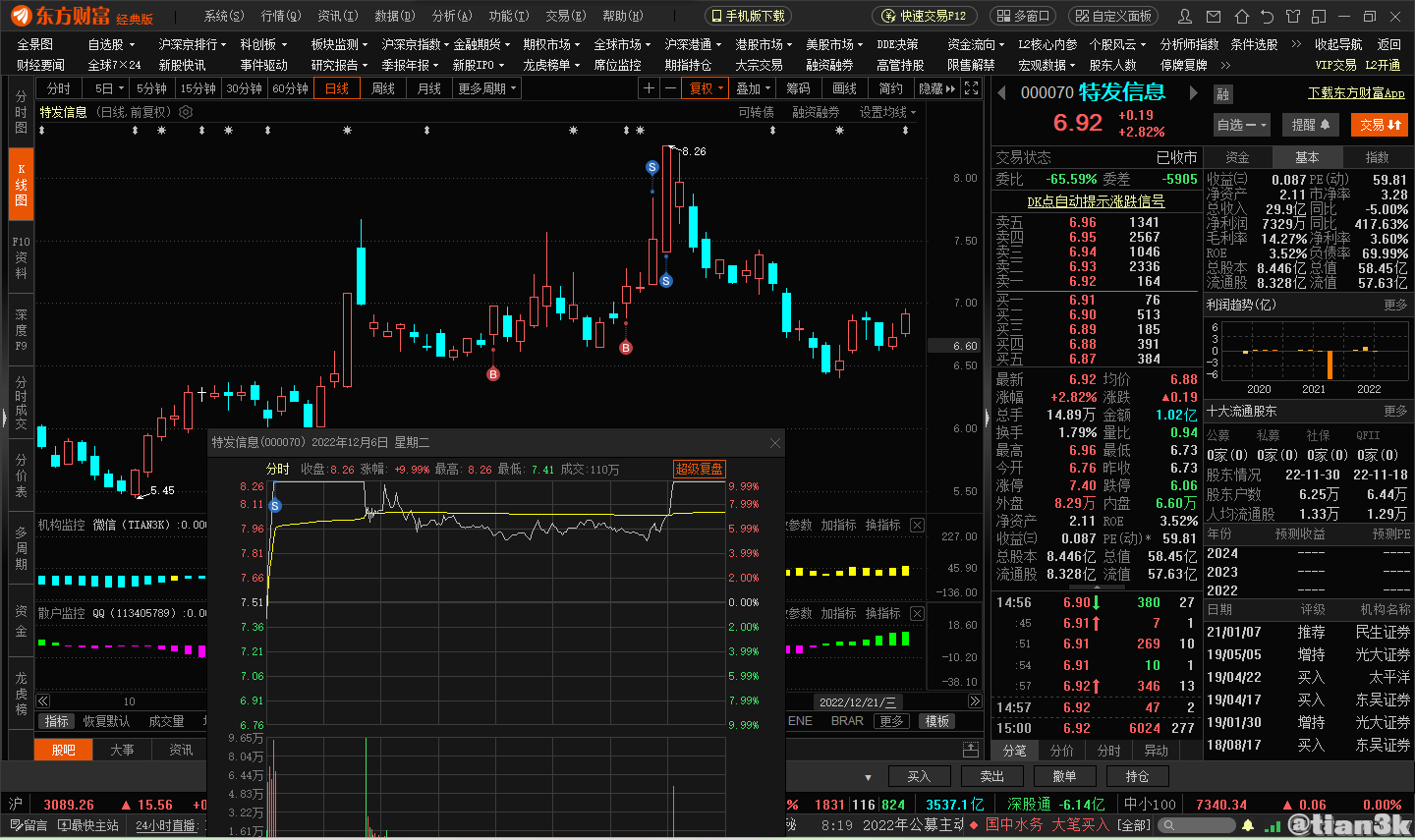
Task: Switch to 资金 tab in right panel
Action: click(1237, 157)
